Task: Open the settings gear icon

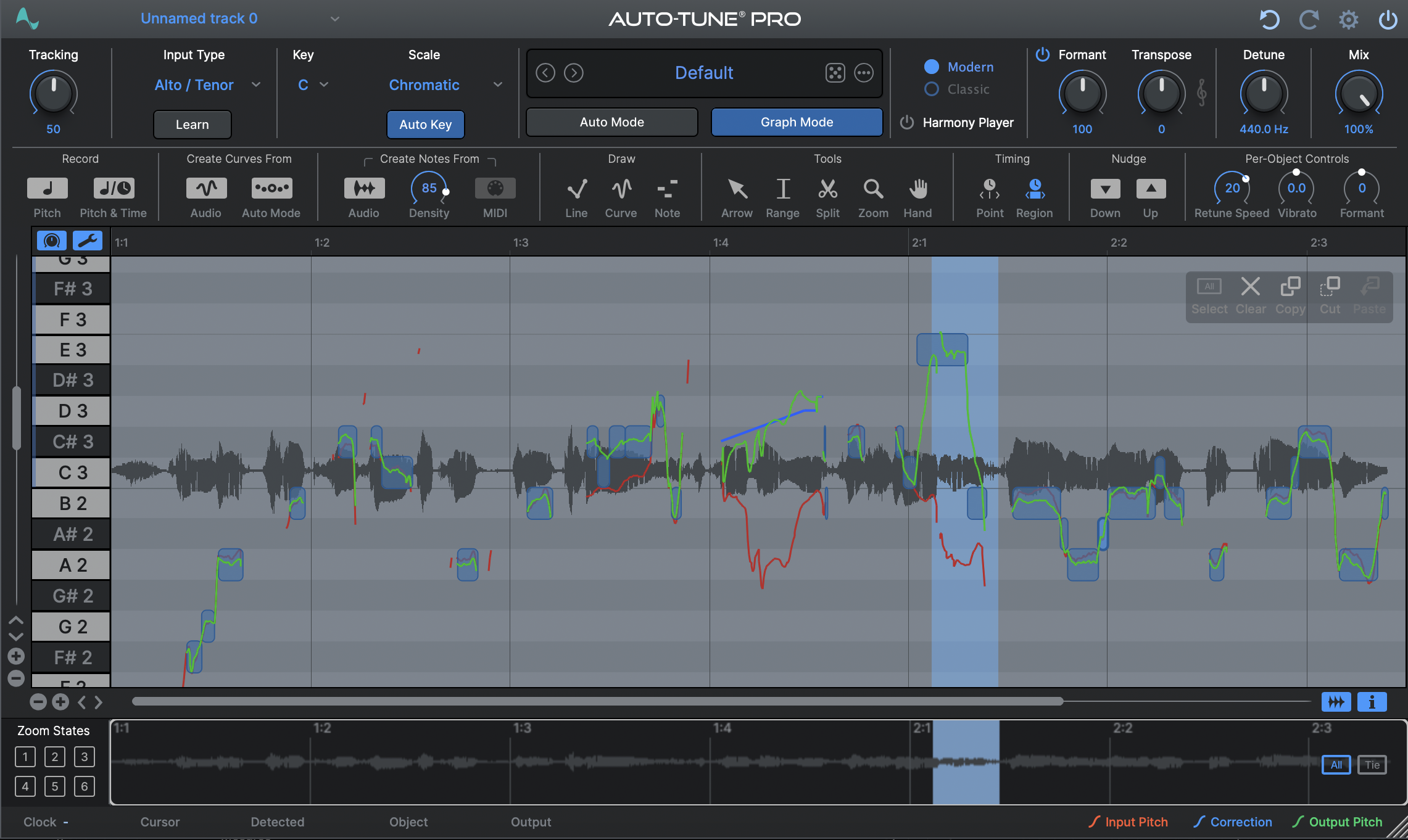Action: tap(1349, 20)
